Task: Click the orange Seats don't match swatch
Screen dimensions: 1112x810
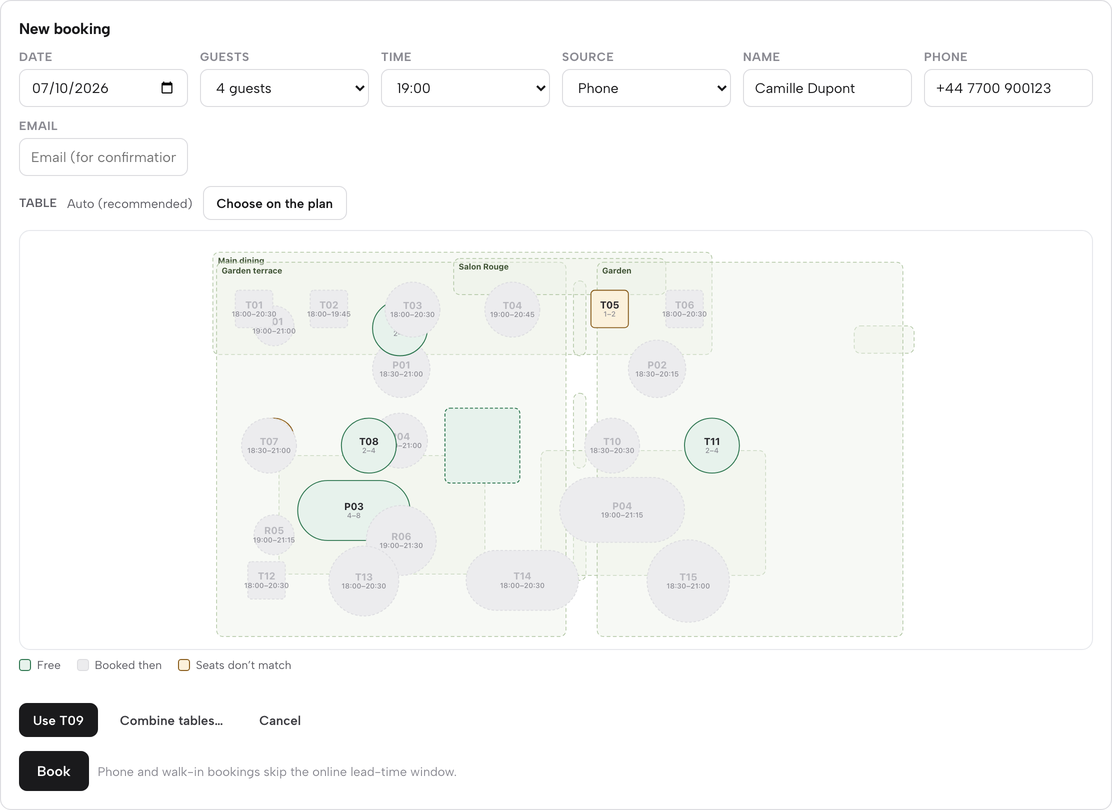Action: 184,665
